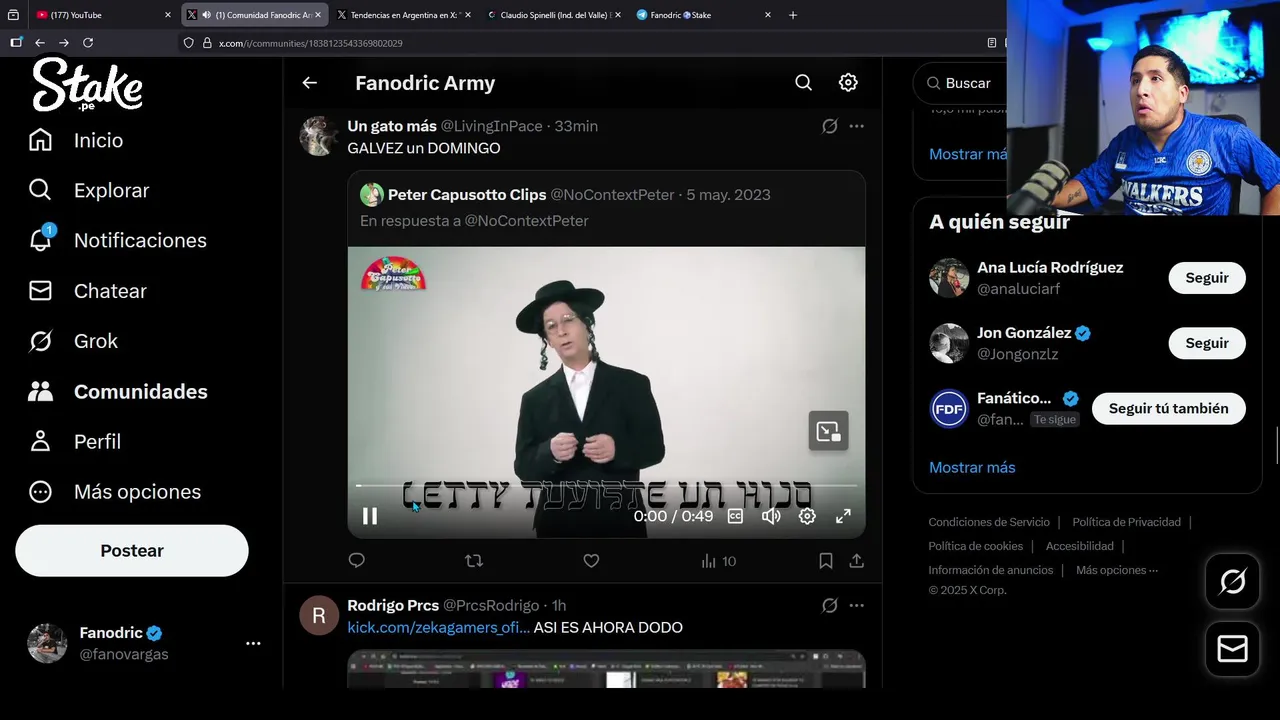Screen dimensions: 1280x720
Task: Open video playback settings gear
Action: point(807,516)
